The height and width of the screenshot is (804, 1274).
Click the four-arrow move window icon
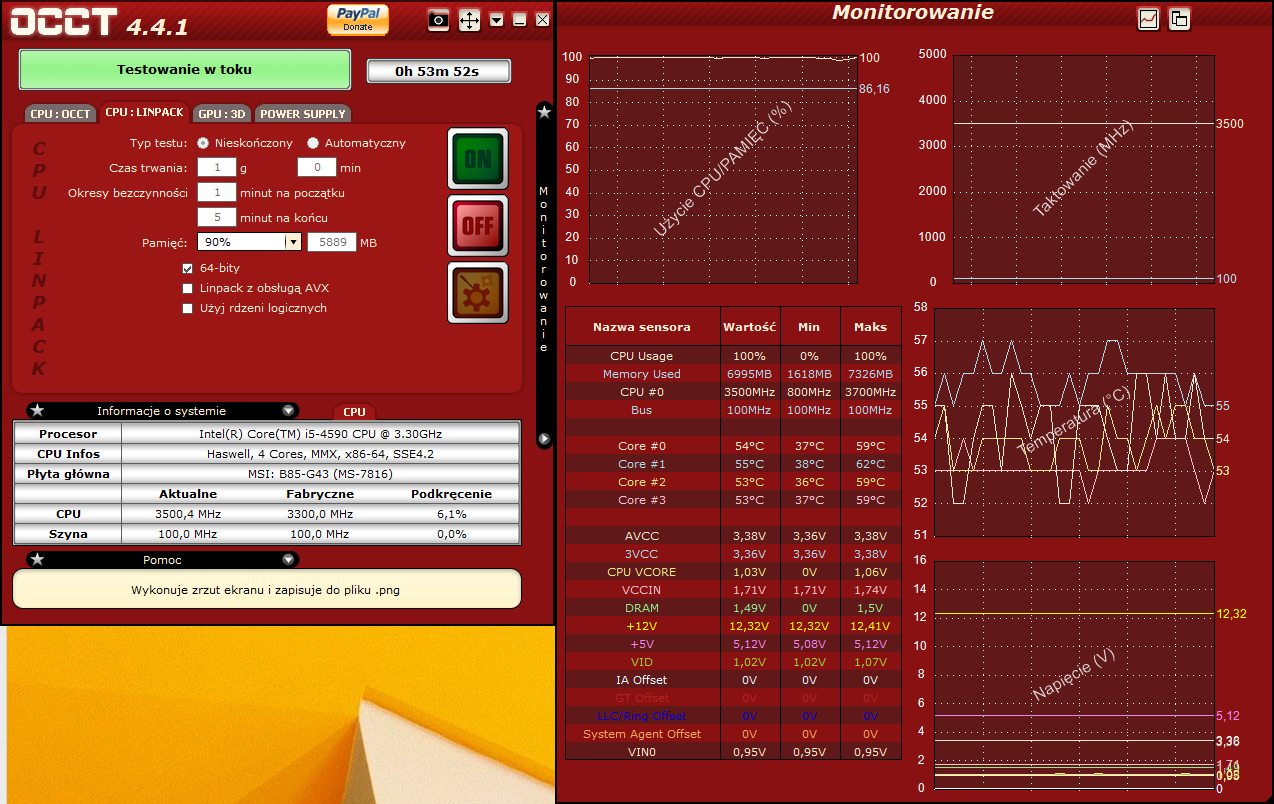coord(469,20)
